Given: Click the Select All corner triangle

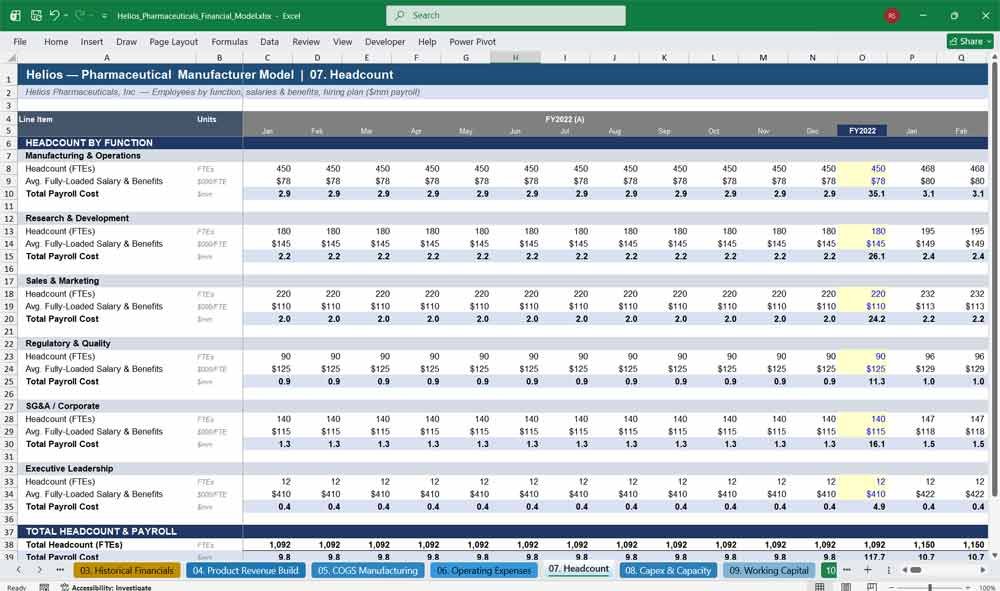Looking at the screenshot, I should (10, 57).
